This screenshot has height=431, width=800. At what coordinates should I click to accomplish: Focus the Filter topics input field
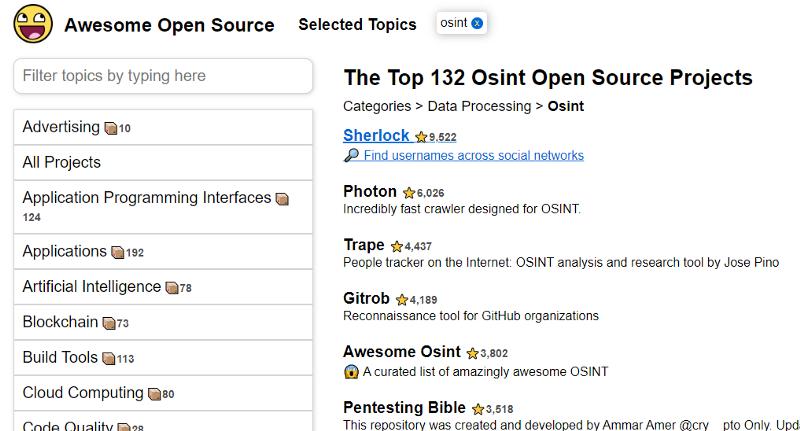[x=163, y=76]
